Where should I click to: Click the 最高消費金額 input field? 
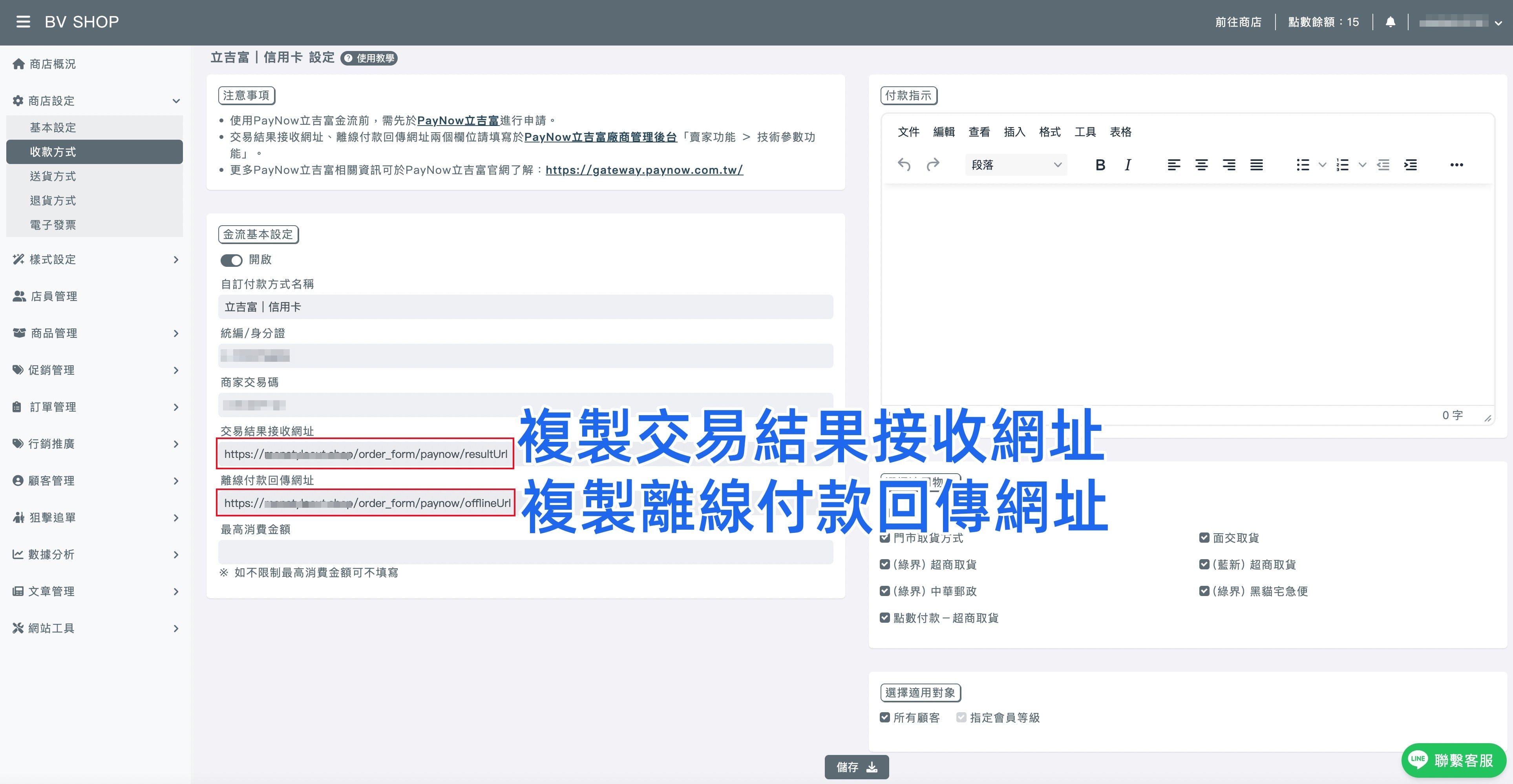pyautogui.click(x=526, y=552)
